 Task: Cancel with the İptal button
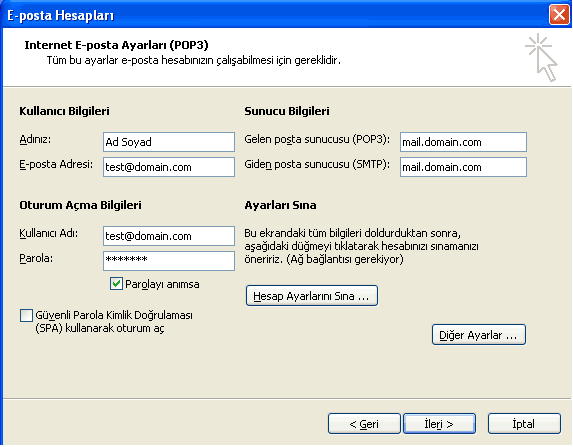point(524,424)
